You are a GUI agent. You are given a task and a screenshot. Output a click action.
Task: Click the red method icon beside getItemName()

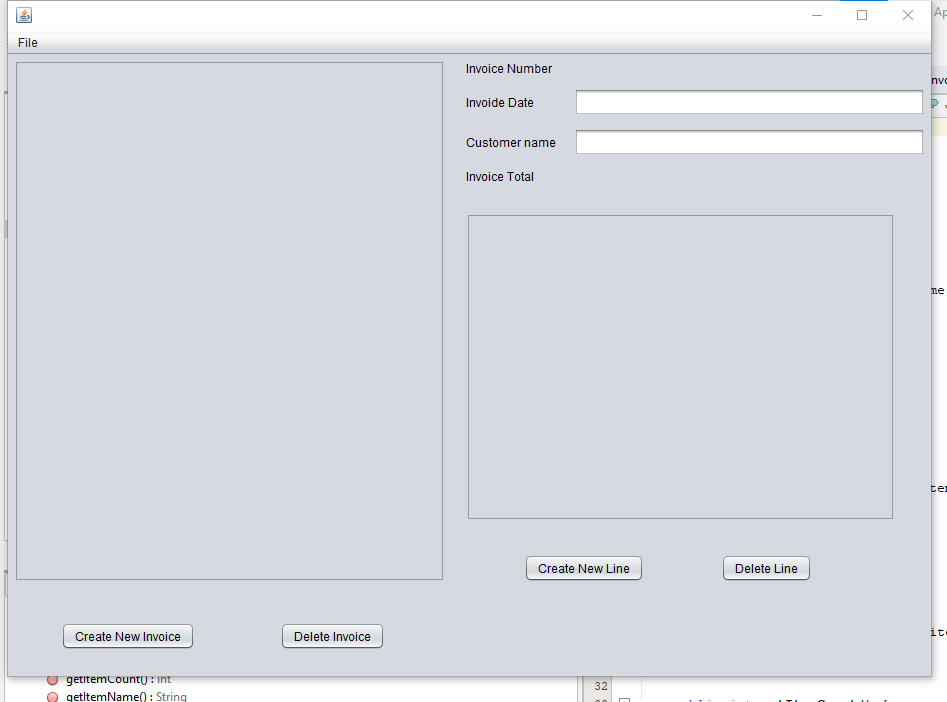[x=52, y=697]
